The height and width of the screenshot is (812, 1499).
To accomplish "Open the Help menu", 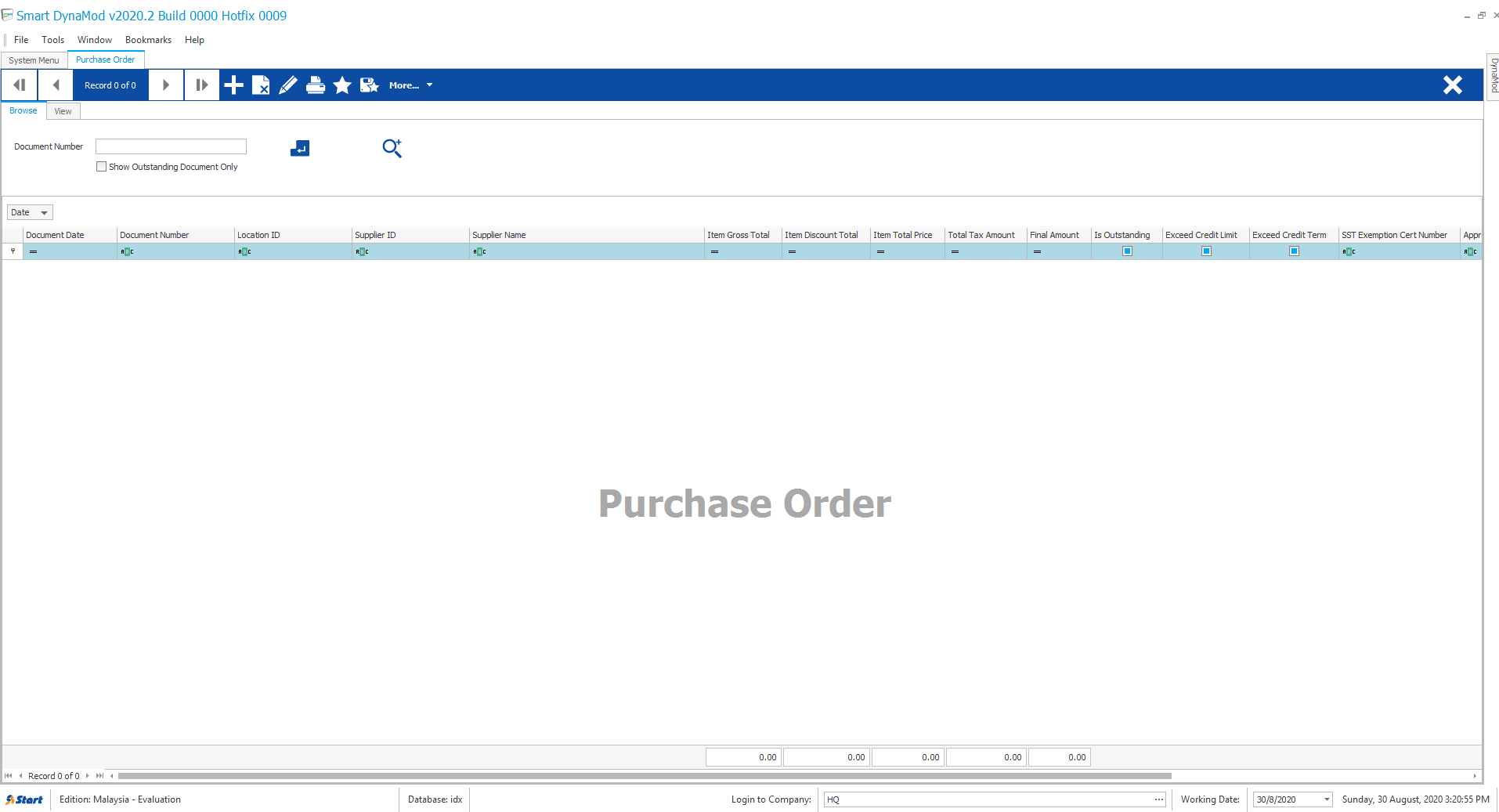I will click(x=194, y=40).
